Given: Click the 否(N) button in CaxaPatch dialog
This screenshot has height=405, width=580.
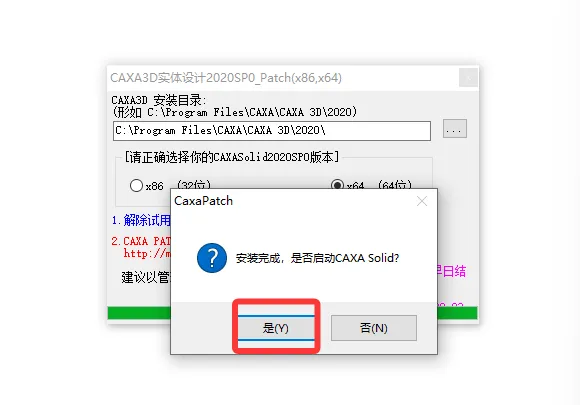Looking at the screenshot, I should coord(374,328).
